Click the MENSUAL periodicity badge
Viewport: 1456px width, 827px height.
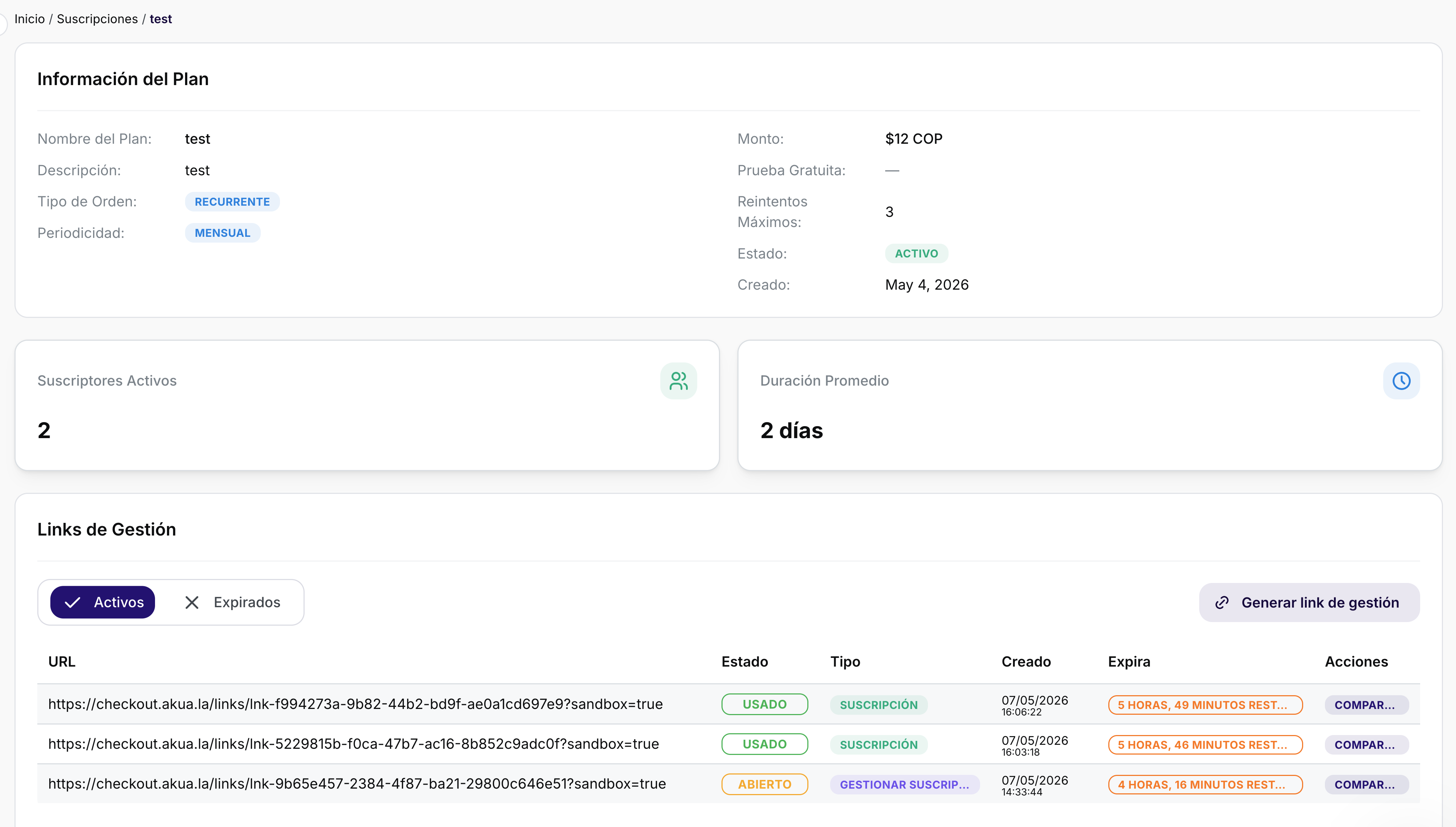click(223, 233)
